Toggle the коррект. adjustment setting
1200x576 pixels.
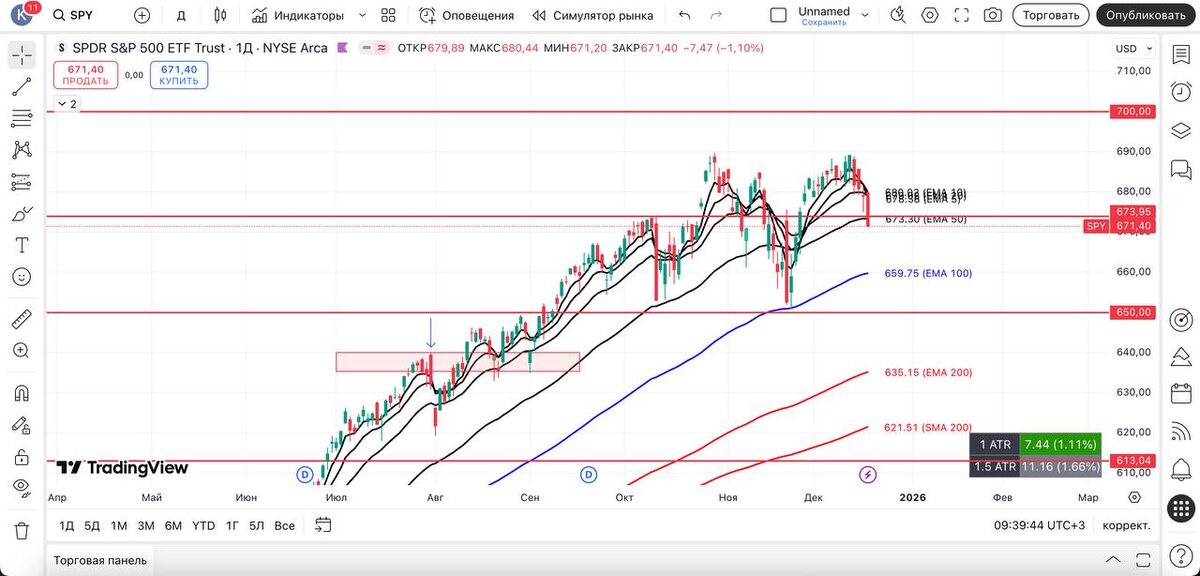pos(1126,525)
